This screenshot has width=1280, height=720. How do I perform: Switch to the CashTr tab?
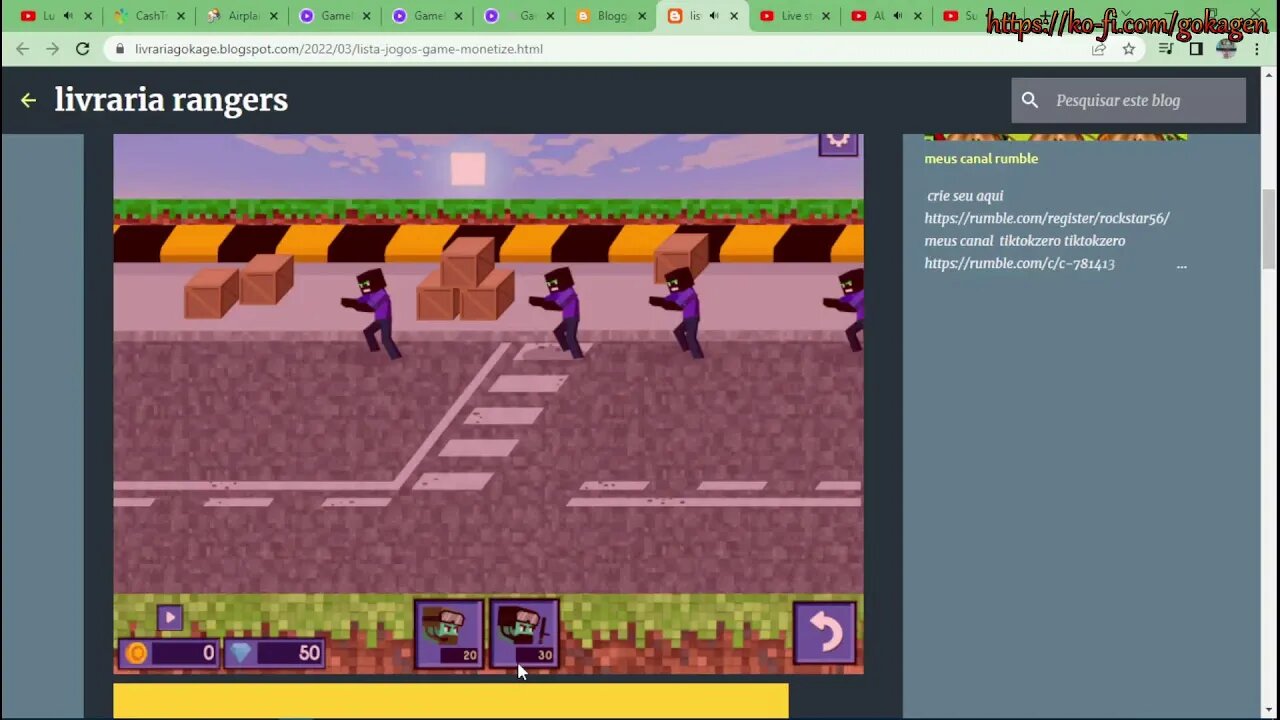[150, 16]
